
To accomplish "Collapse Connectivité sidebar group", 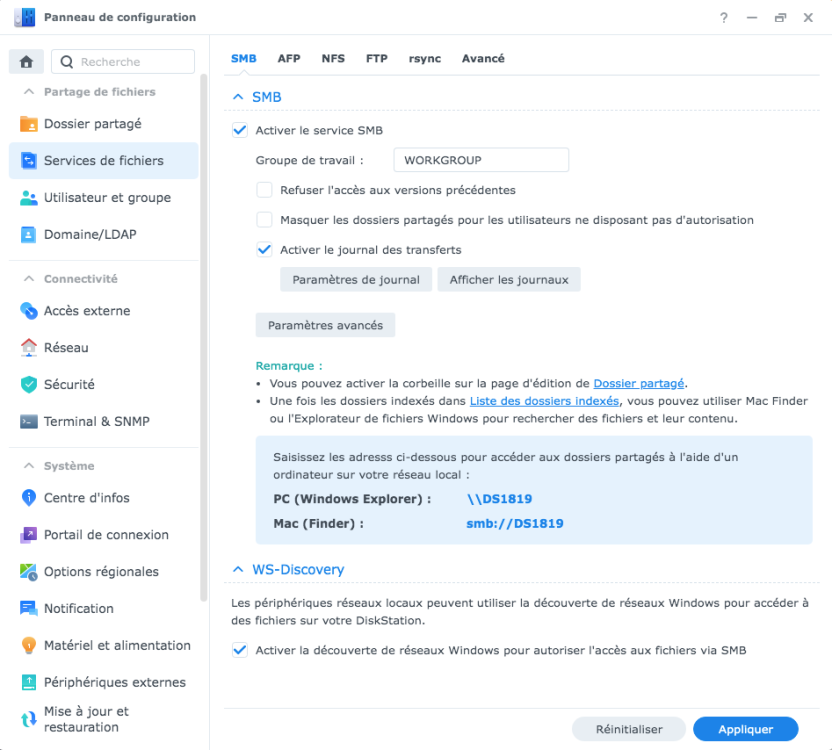I will pyautogui.click(x=29, y=279).
